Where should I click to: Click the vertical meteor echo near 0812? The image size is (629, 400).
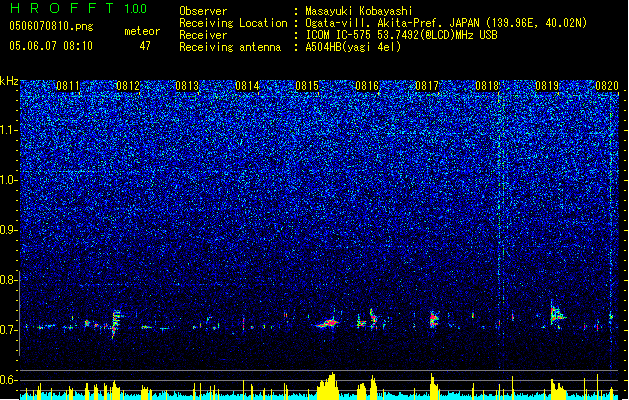point(116,323)
